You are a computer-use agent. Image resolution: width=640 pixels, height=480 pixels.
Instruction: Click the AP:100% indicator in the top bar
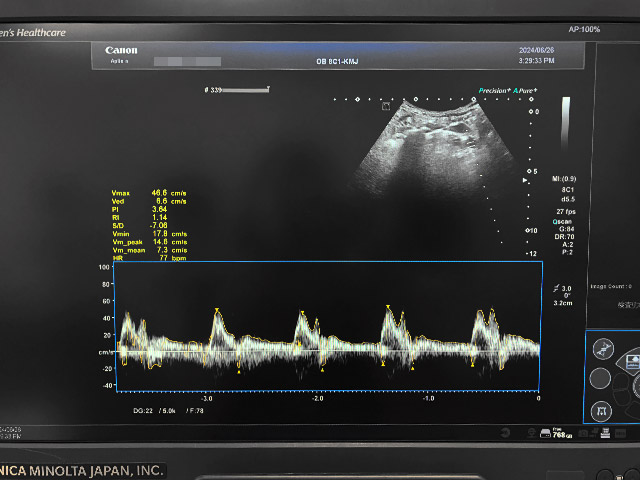pyautogui.click(x=583, y=29)
